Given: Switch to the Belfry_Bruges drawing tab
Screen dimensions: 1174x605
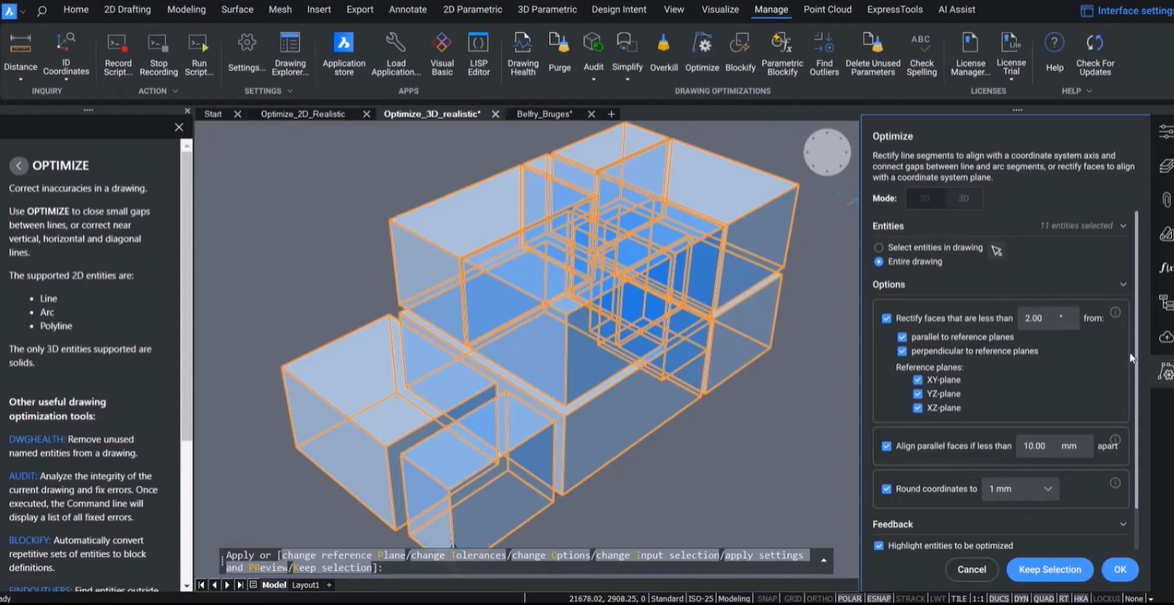Looking at the screenshot, I should click(544, 114).
